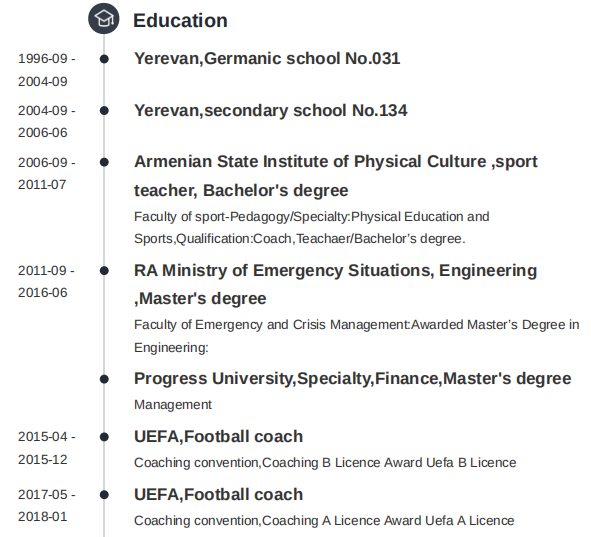This screenshot has width=591, height=537.
Task: Click timeline dot for 2015 UEFA entry
Action: [104, 437]
